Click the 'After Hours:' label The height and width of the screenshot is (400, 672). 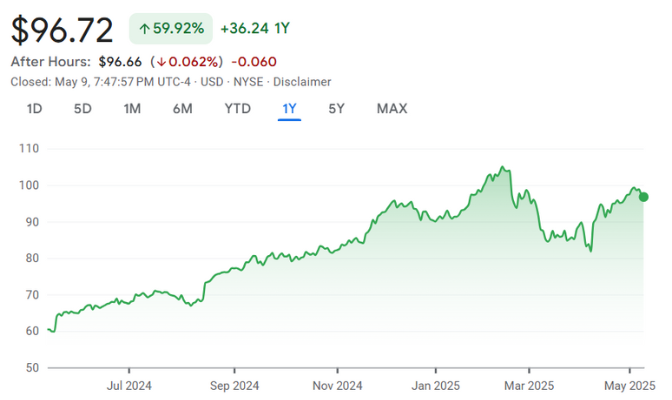click(x=51, y=62)
